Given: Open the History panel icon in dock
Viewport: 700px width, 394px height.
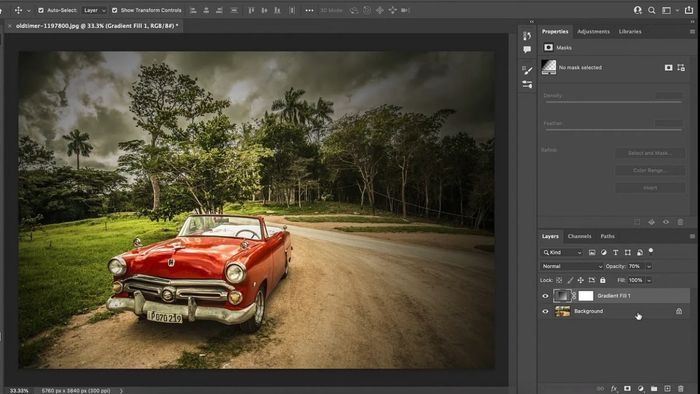Looking at the screenshot, I should coord(527,36).
